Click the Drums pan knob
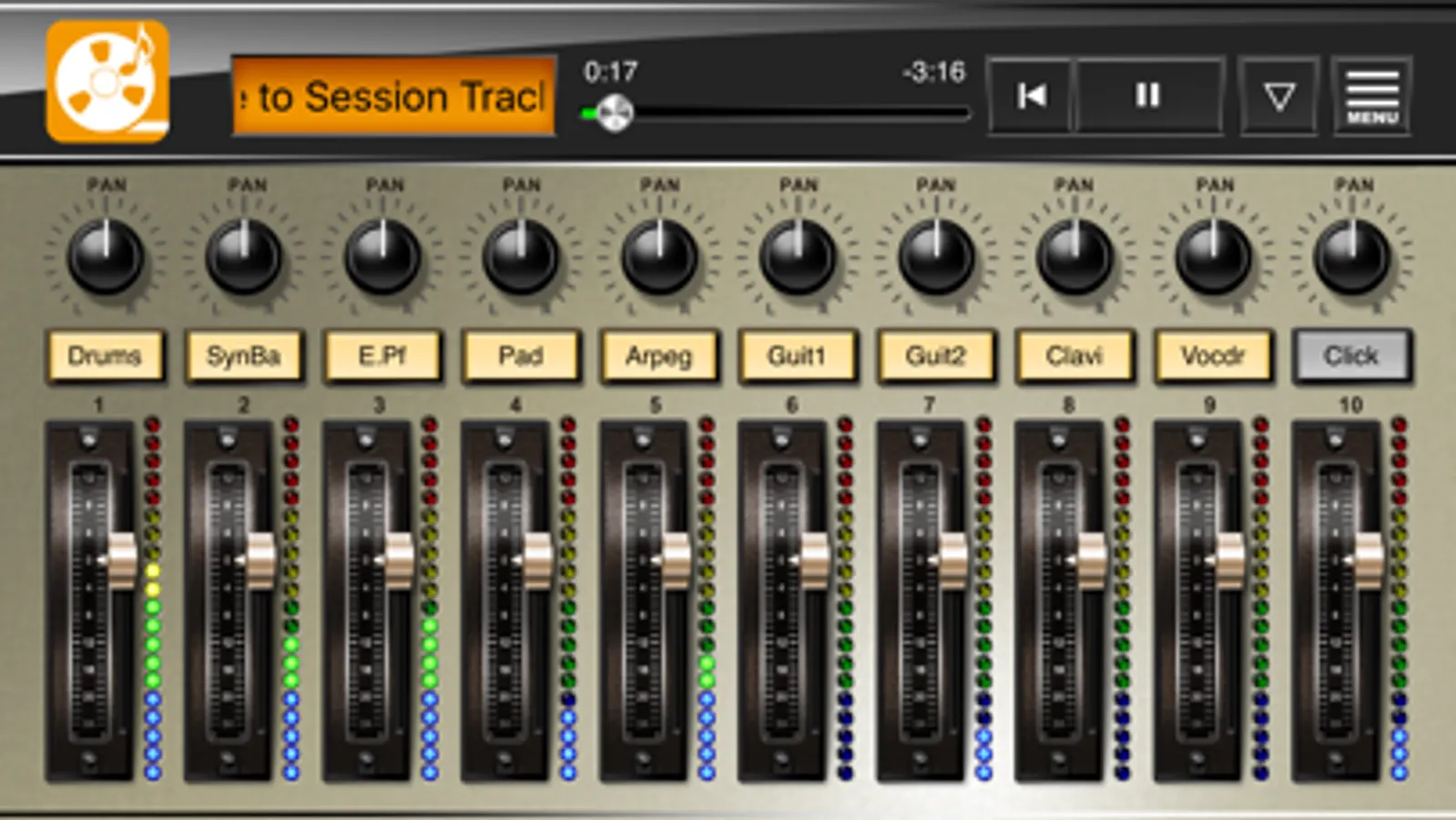The image size is (1456, 820). coord(106,257)
